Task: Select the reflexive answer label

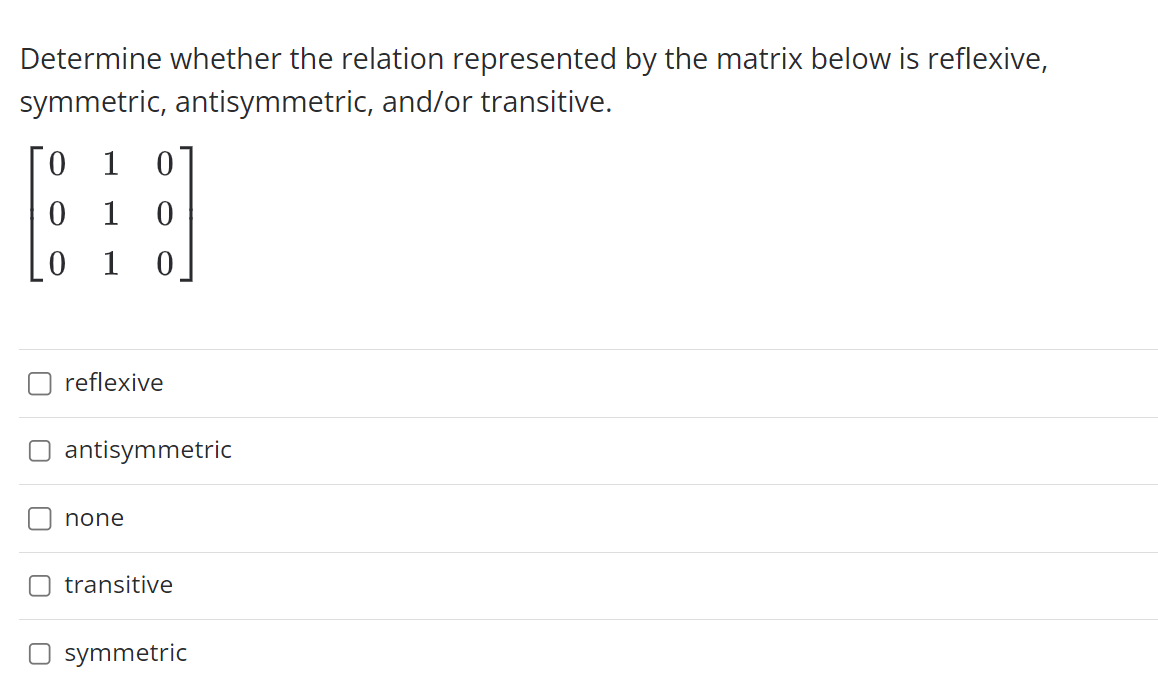Action: [x=113, y=383]
